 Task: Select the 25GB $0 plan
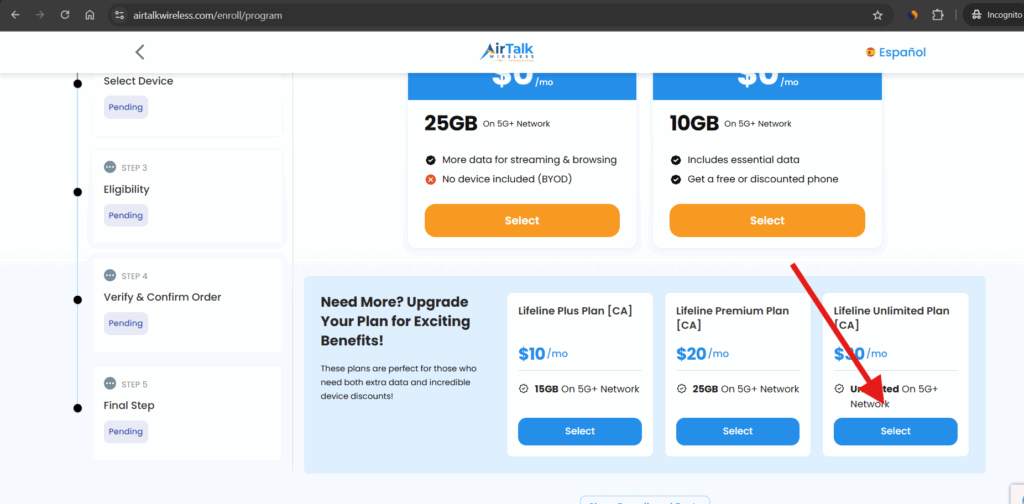[x=522, y=221]
